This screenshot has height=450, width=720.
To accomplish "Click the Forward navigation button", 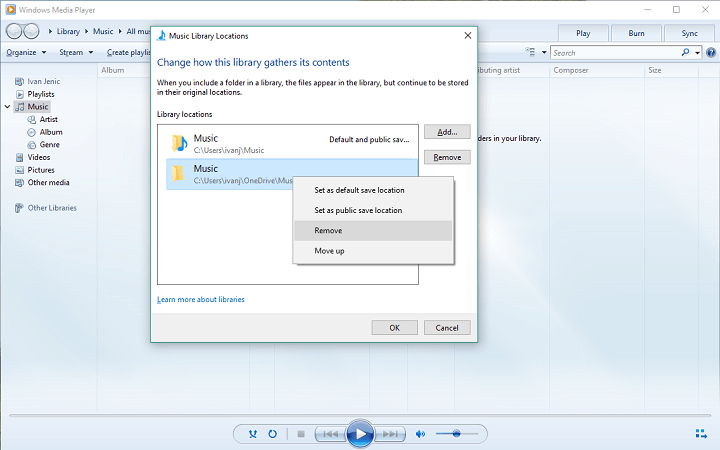I will 31,31.
